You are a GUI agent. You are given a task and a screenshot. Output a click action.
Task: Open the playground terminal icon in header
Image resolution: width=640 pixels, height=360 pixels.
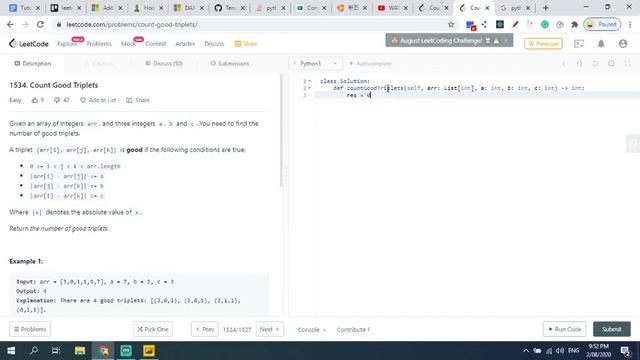pyautogui.click(x=579, y=44)
